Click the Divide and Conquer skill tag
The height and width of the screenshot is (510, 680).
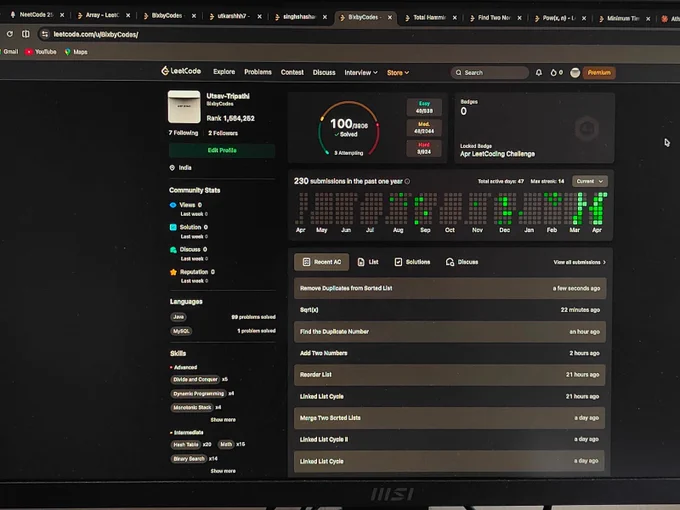[x=195, y=379]
